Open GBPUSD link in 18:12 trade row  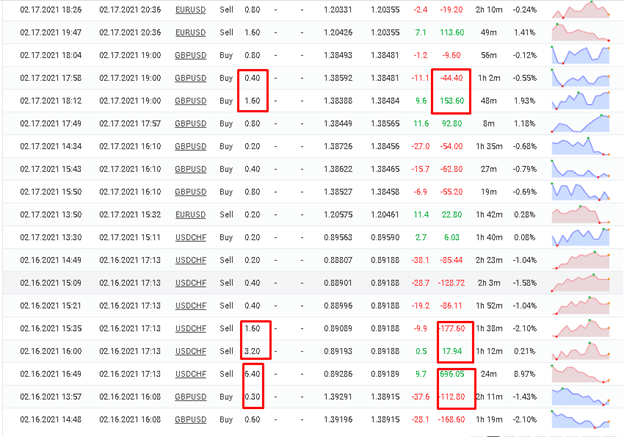(x=190, y=101)
